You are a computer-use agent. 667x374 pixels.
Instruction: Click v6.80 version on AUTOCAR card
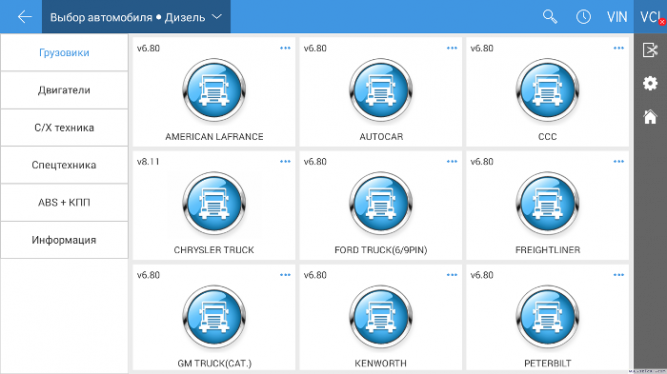pos(315,48)
